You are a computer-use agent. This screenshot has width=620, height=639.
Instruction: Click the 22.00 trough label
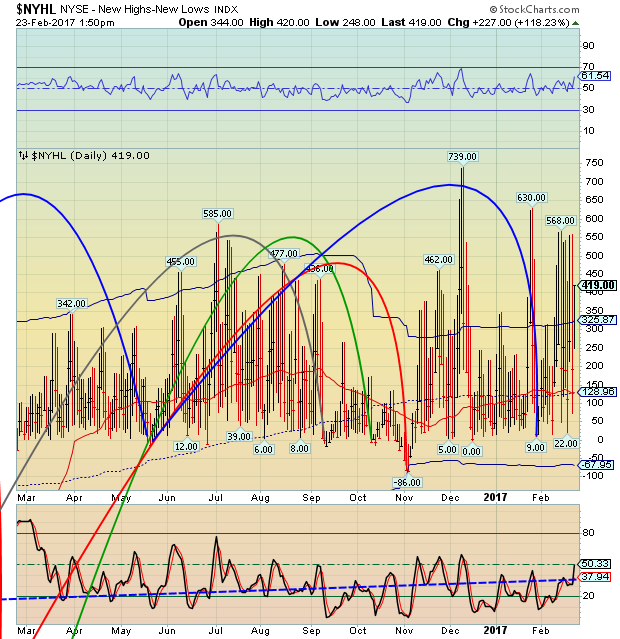click(x=566, y=443)
